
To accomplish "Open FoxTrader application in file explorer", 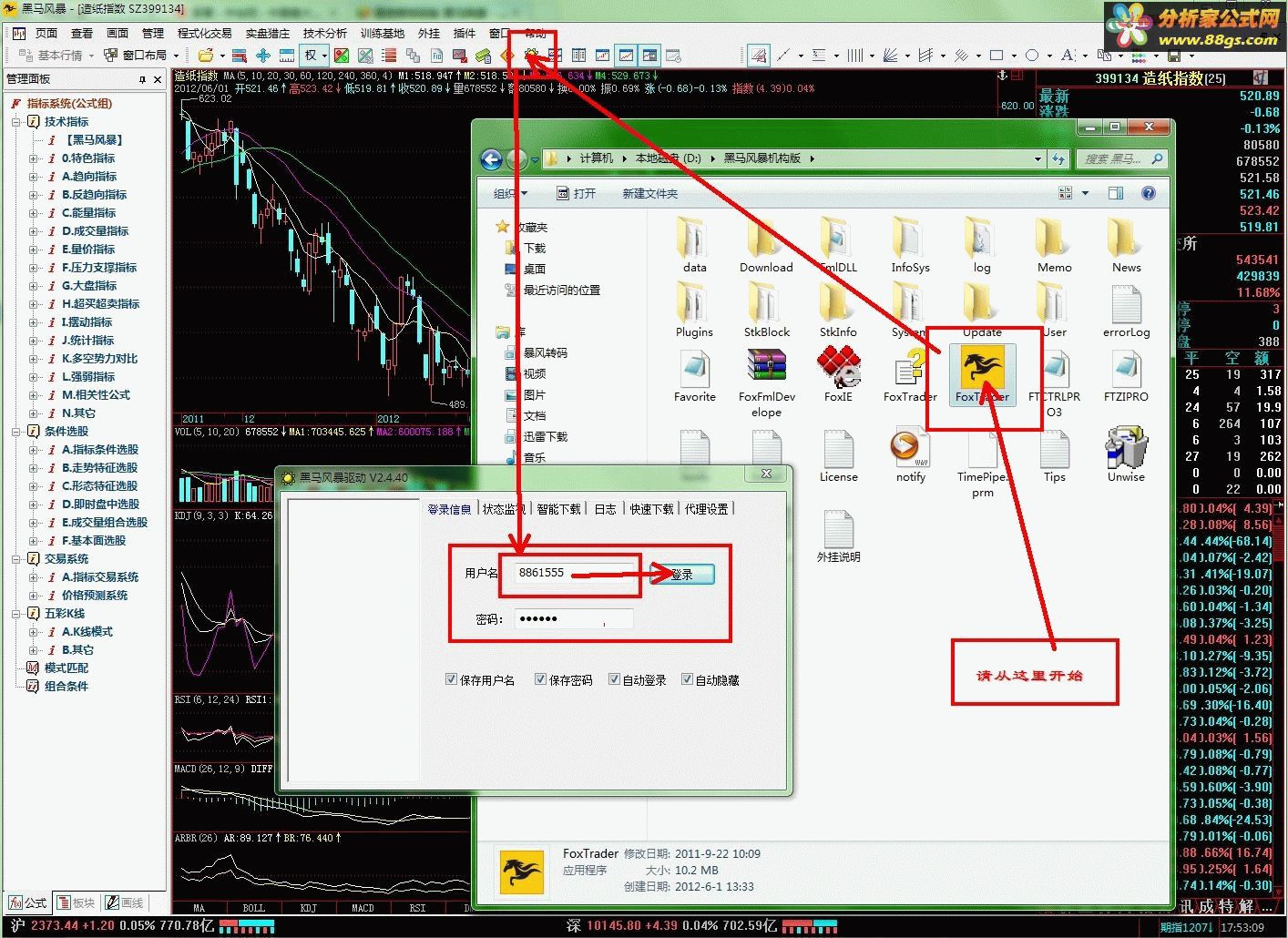I will point(982,374).
